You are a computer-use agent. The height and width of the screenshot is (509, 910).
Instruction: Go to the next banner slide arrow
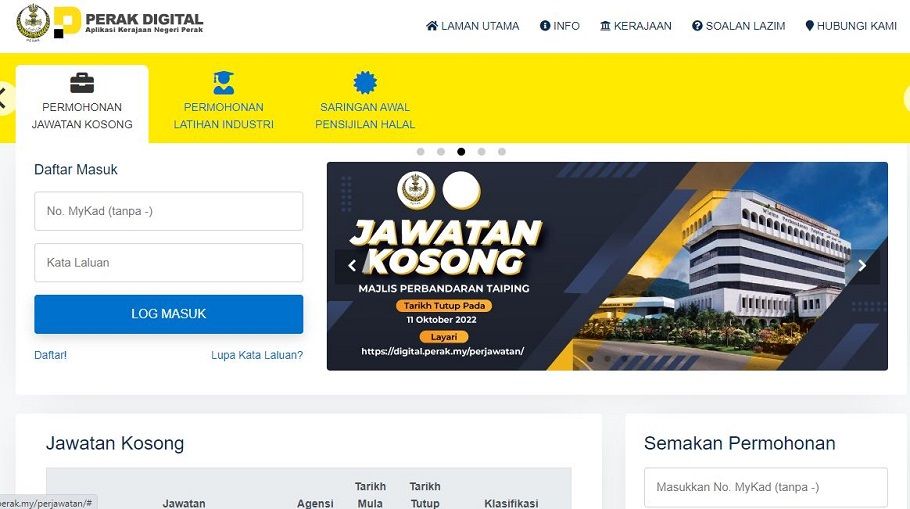pos(862,265)
